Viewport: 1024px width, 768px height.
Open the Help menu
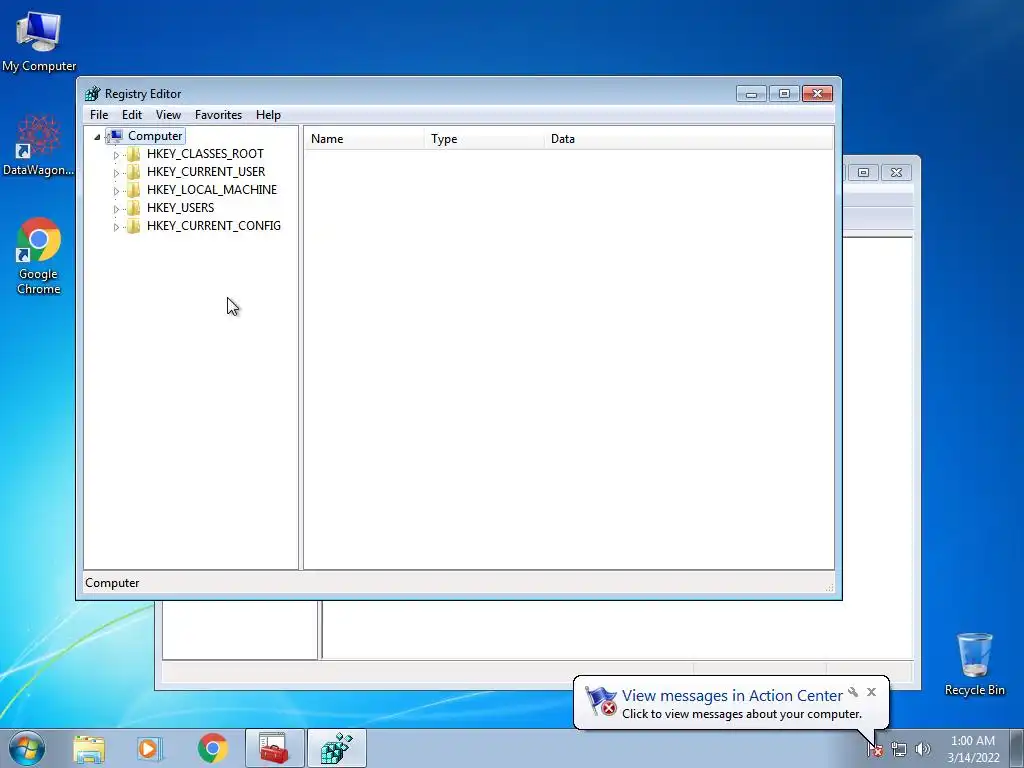268,115
